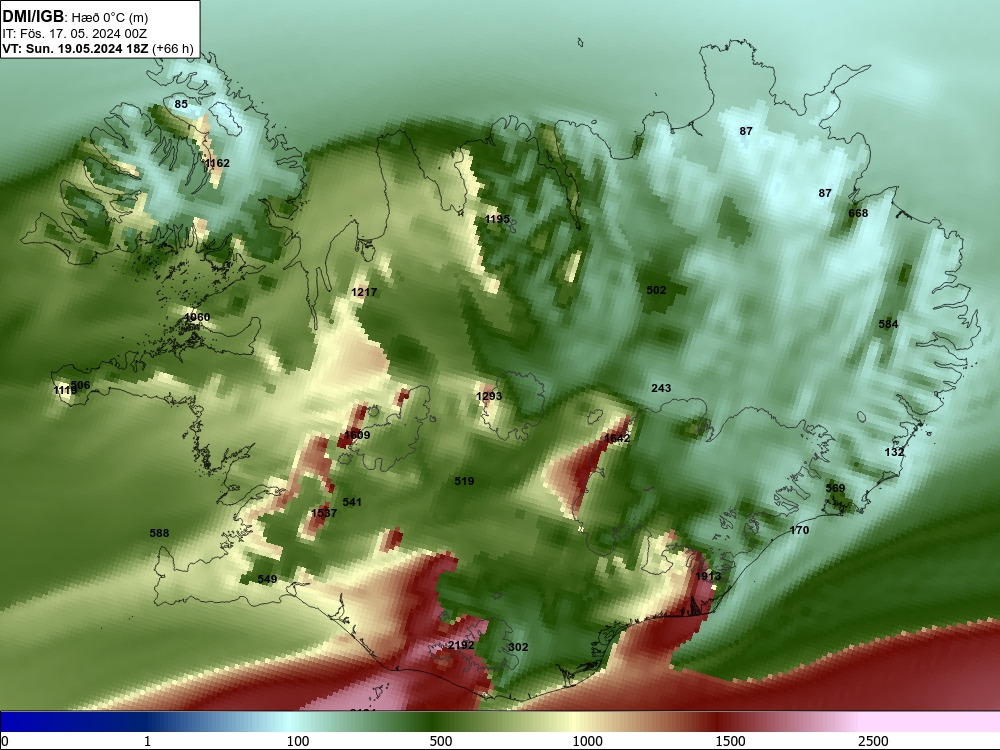Click the map value 1195
Viewport: 1000px width, 750px height.
tap(497, 219)
